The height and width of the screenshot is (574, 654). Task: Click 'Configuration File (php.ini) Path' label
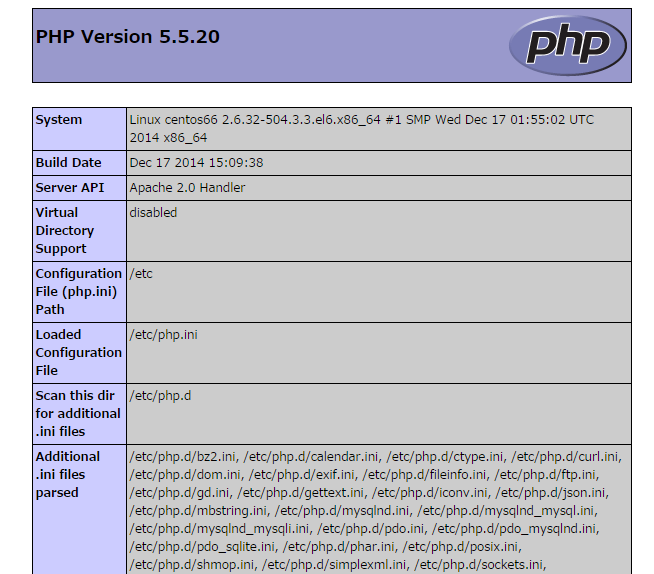78,292
